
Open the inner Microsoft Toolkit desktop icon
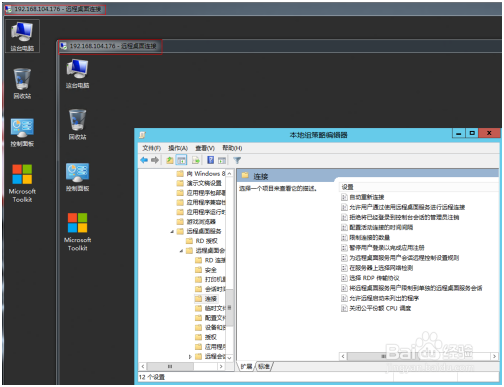pyautogui.click(x=77, y=232)
